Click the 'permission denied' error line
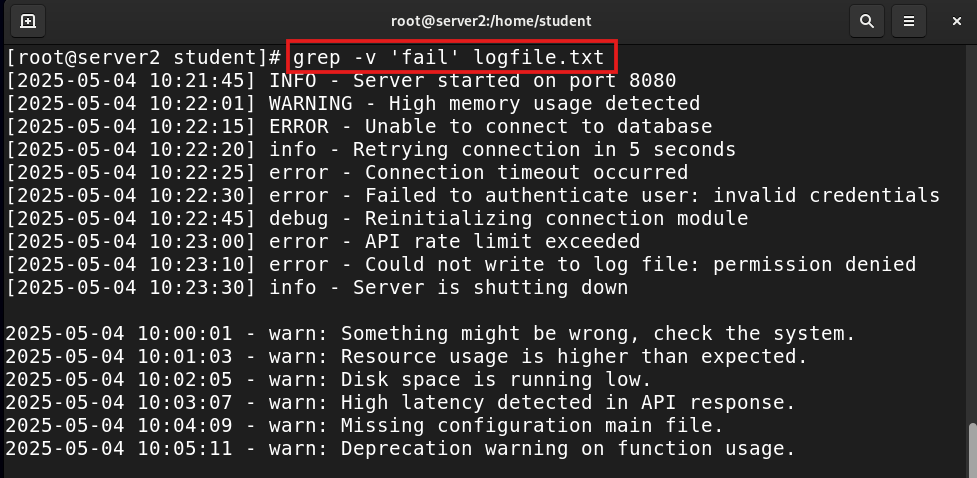Image resolution: width=977 pixels, height=478 pixels. 461,265
